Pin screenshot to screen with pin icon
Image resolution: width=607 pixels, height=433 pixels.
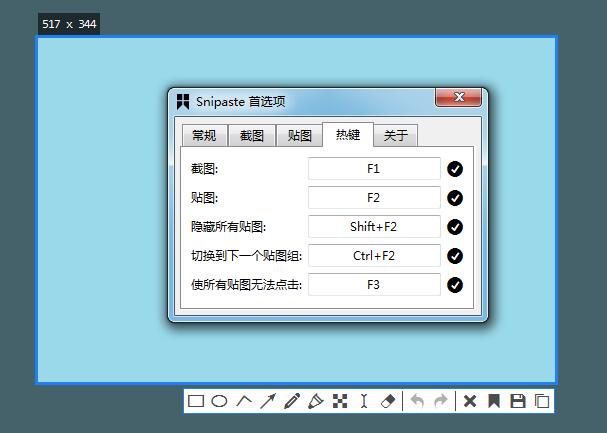point(493,401)
